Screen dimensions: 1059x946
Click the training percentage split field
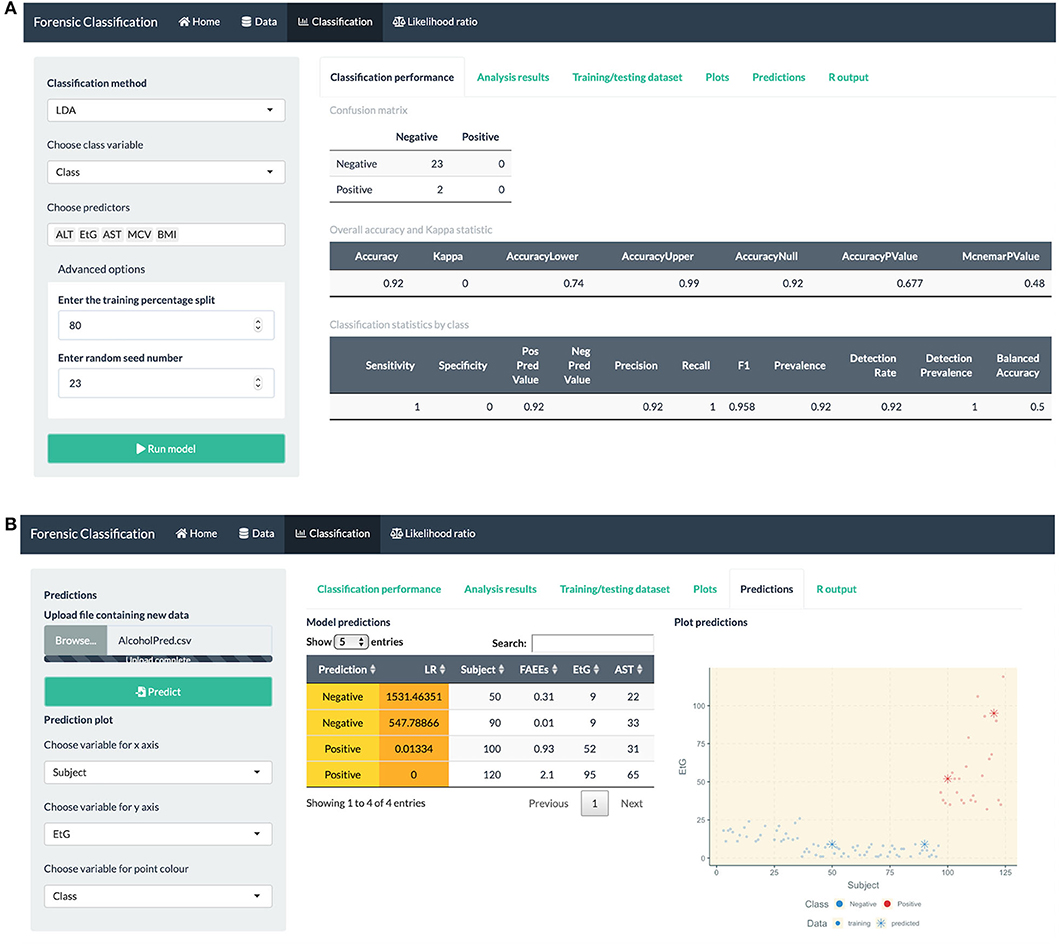click(166, 325)
